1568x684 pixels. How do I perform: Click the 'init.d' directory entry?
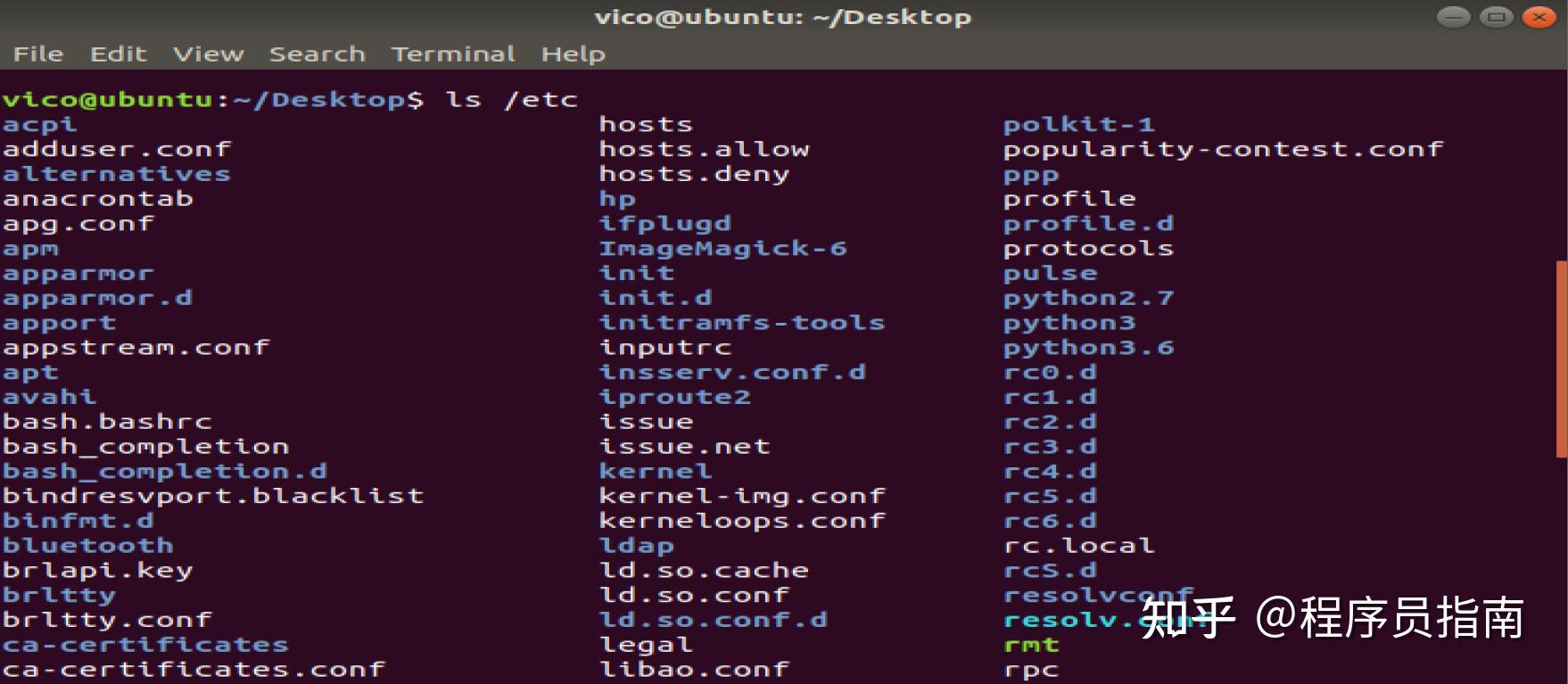[656, 298]
